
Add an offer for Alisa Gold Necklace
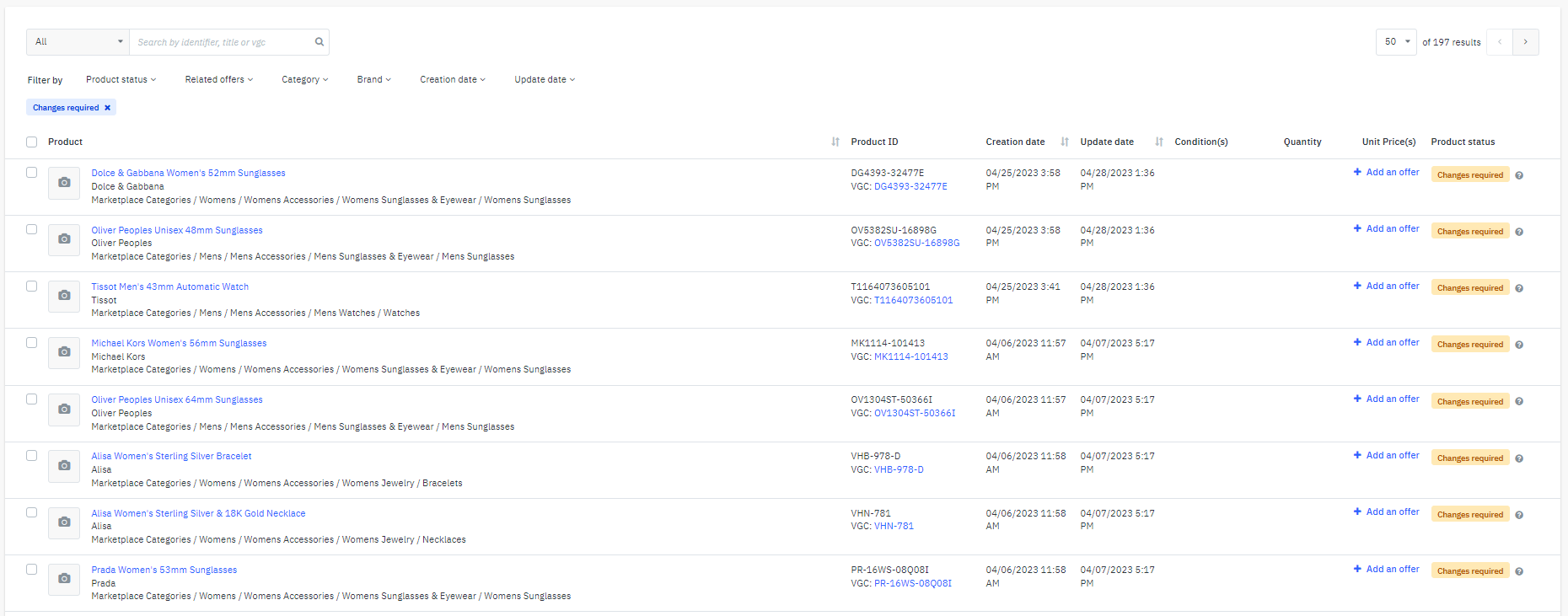coord(1387,512)
